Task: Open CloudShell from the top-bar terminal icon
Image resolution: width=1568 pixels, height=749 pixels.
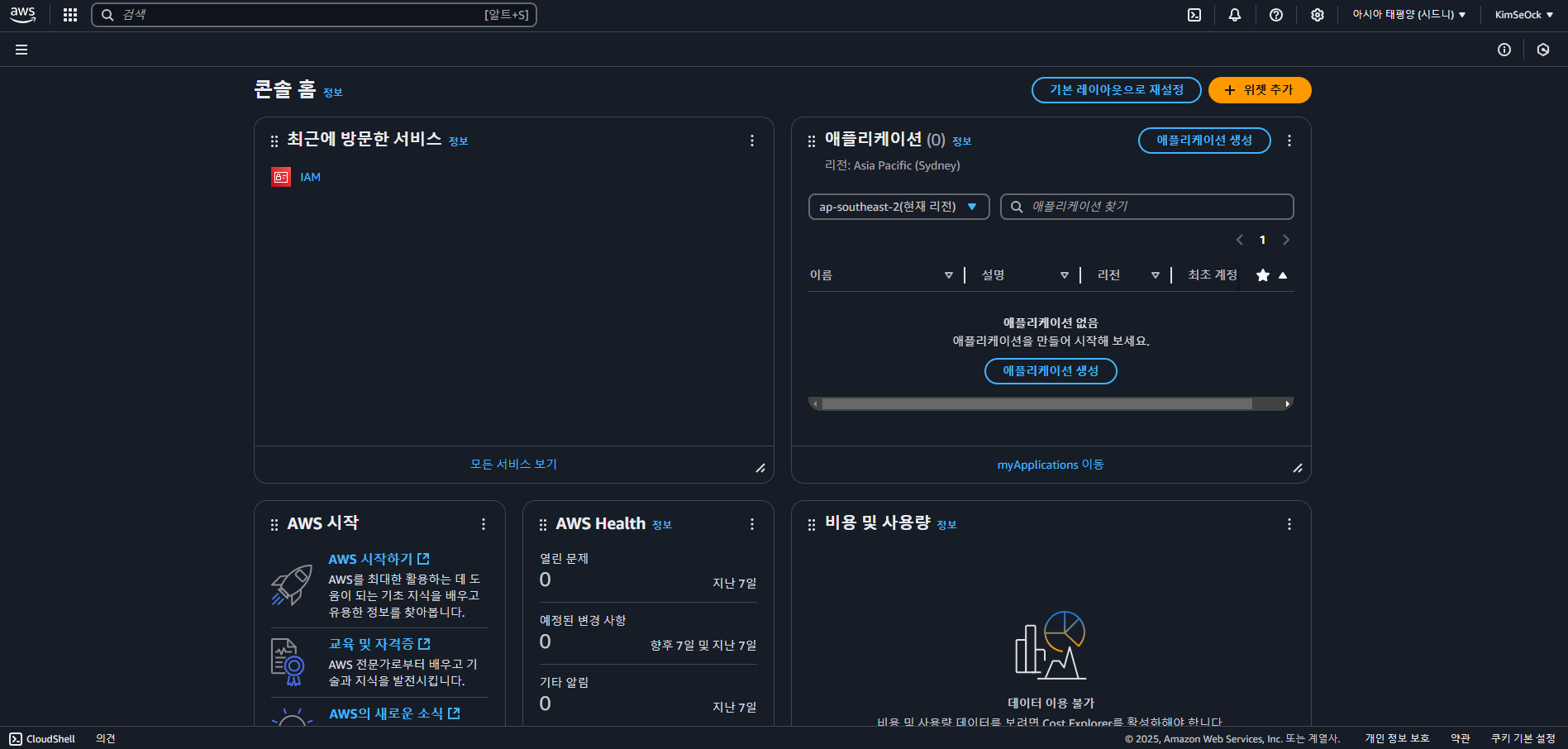Action: [1194, 15]
